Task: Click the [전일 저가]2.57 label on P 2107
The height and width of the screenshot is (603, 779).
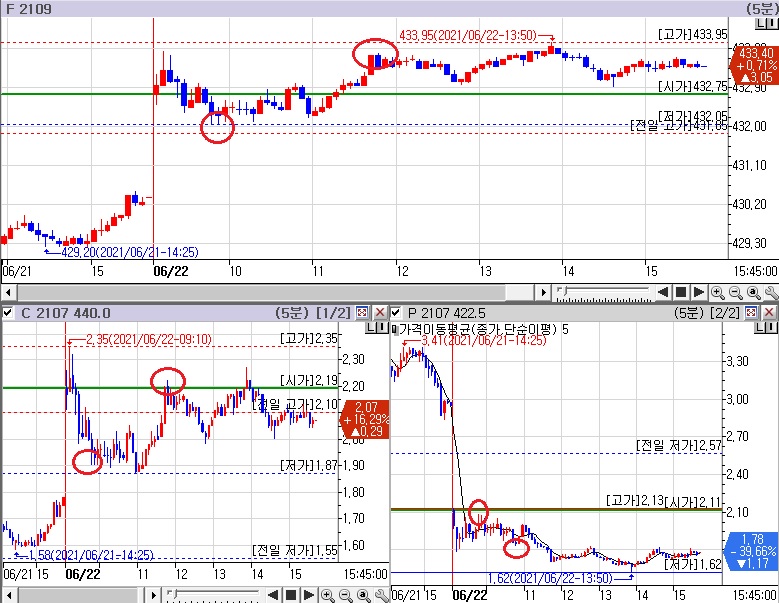Action: click(x=679, y=445)
